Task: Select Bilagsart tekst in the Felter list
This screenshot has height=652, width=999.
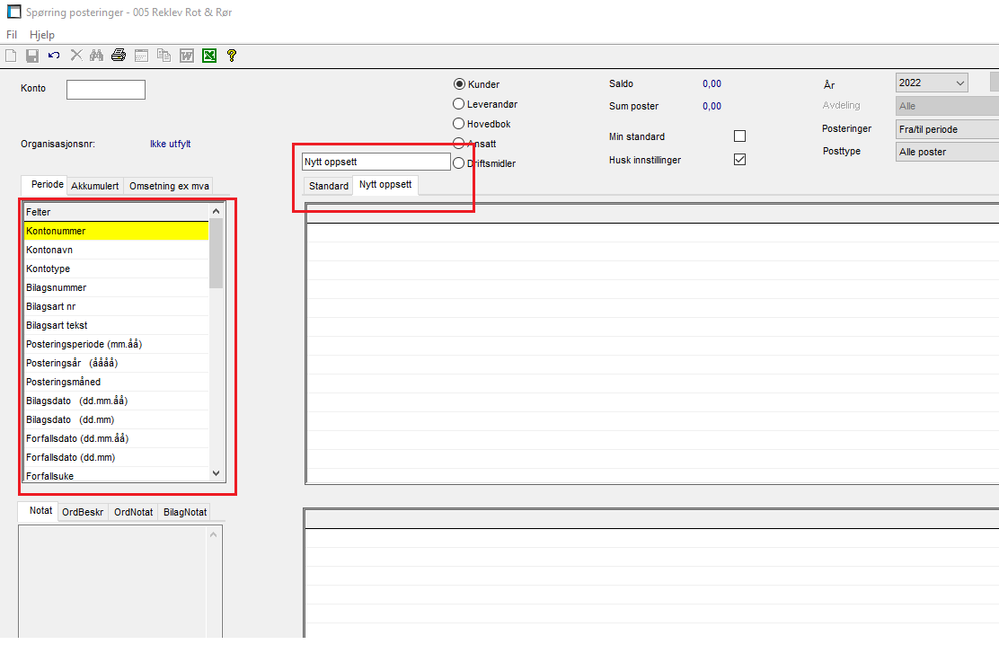Action: (117, 325)
